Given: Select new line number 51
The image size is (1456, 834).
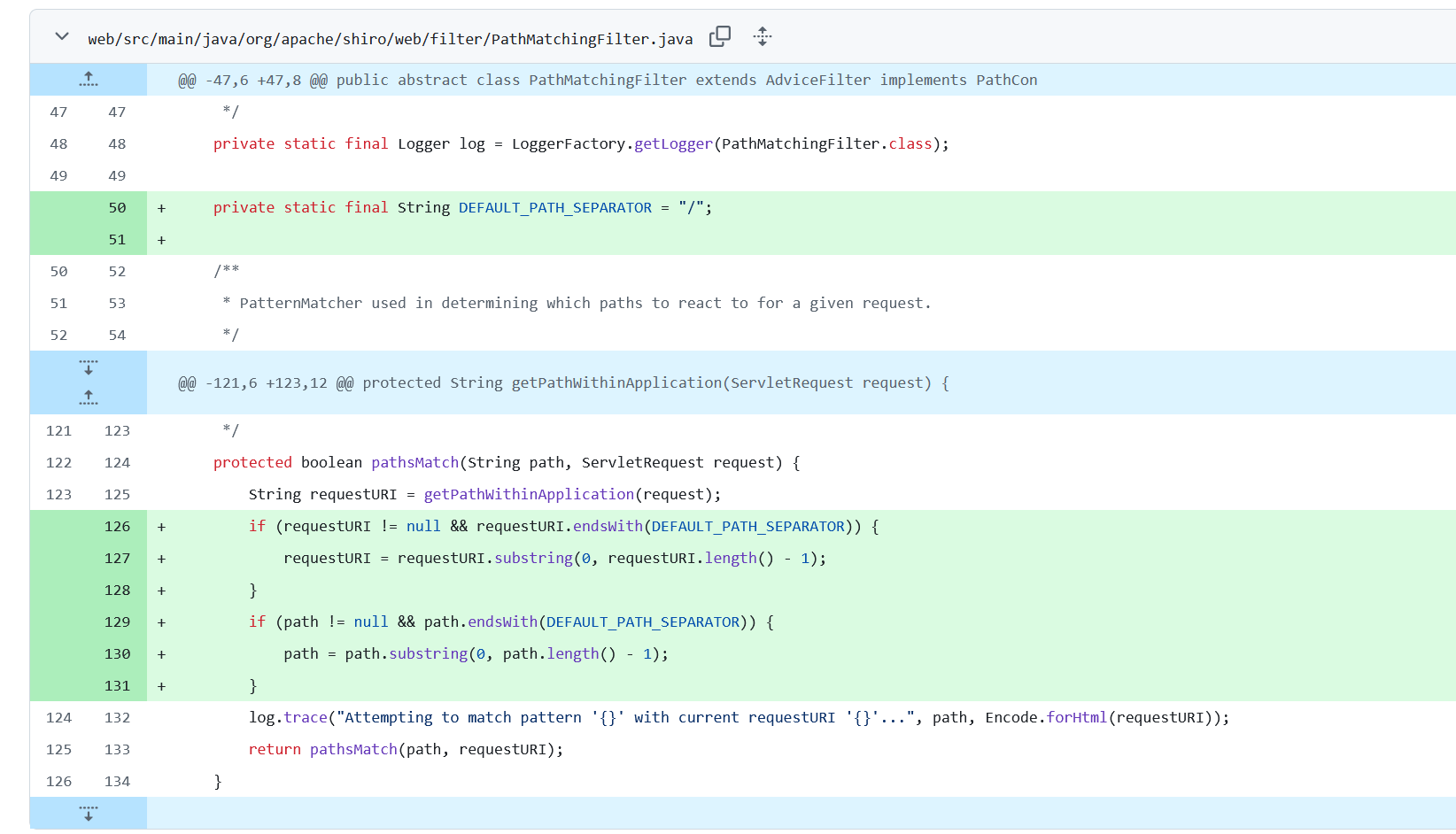Looking at the screenshot, I should click(x=117, y=239).
